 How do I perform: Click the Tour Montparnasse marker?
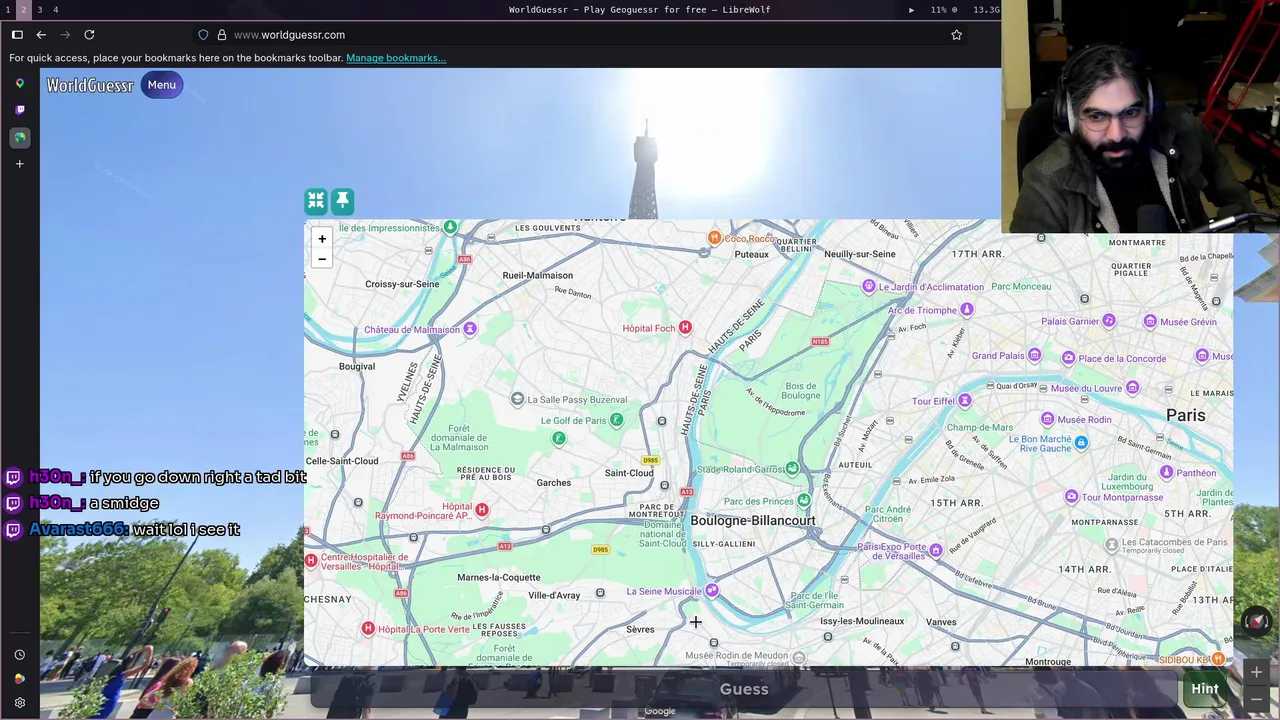(x=1071, y=497)
